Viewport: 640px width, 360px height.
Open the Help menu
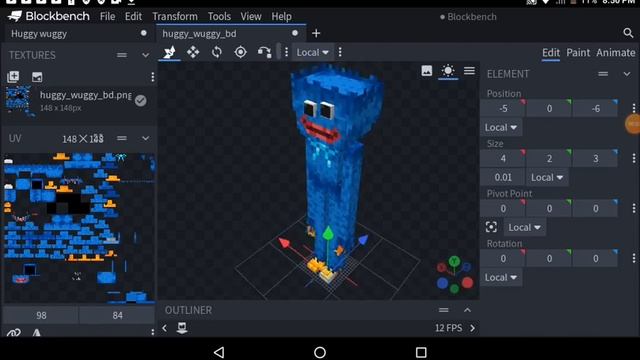pos(282,16)
